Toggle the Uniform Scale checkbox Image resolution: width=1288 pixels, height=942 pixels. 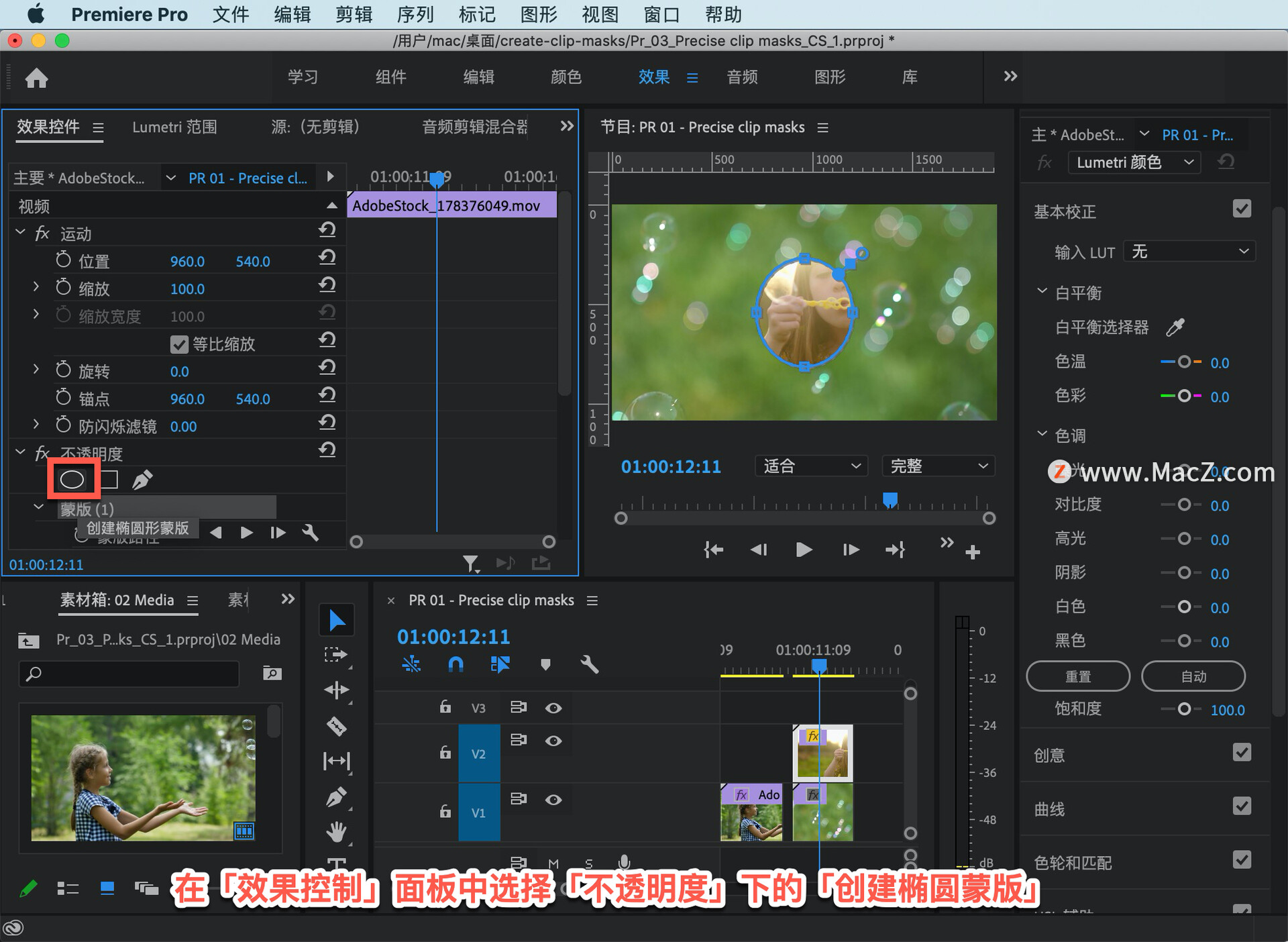pyautogui.click(x=179, y=344)
